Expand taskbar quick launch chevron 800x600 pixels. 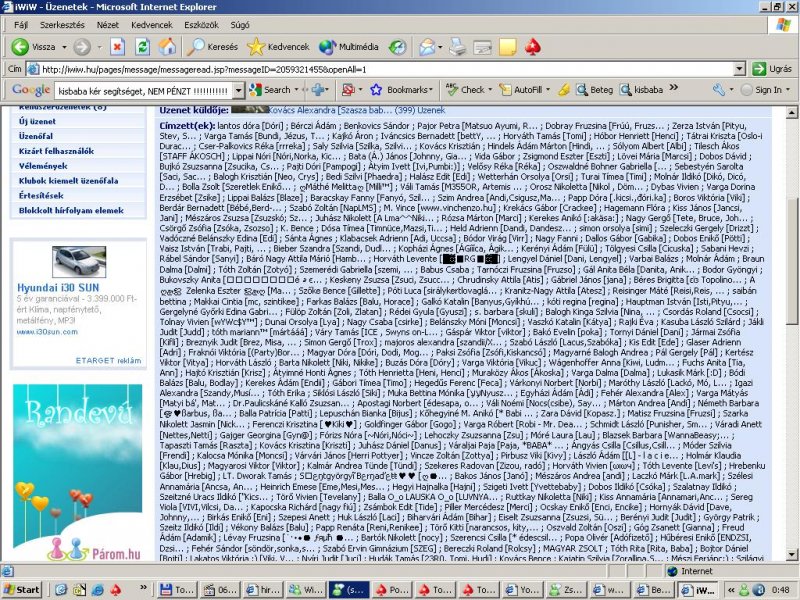tap(143, 587)
